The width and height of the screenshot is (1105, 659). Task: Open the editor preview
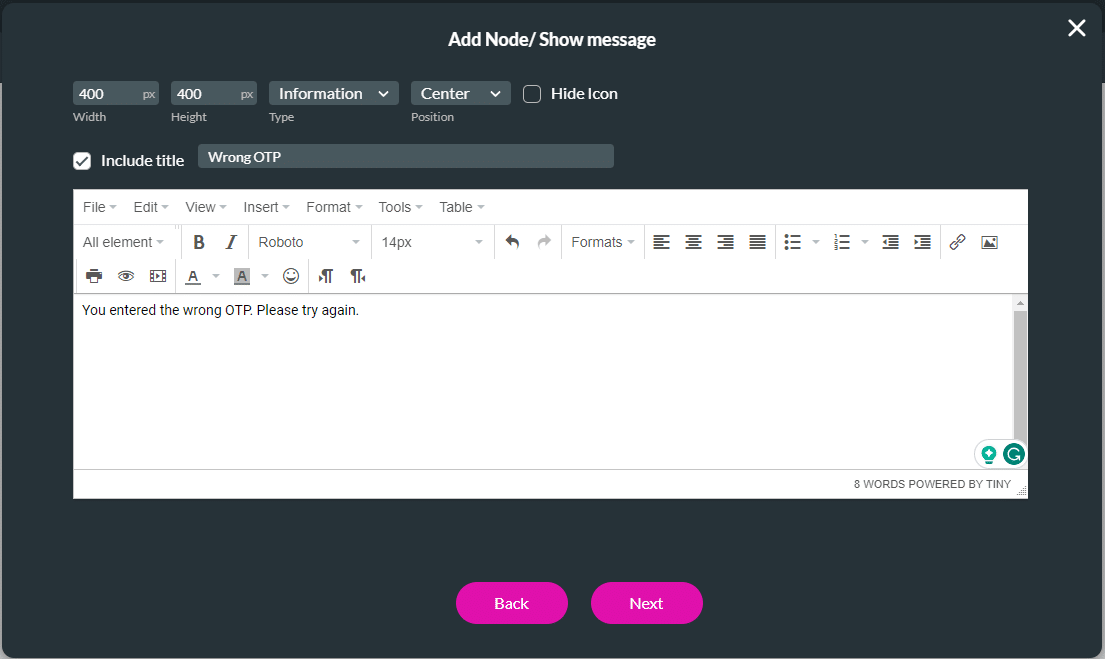point(125,275)
